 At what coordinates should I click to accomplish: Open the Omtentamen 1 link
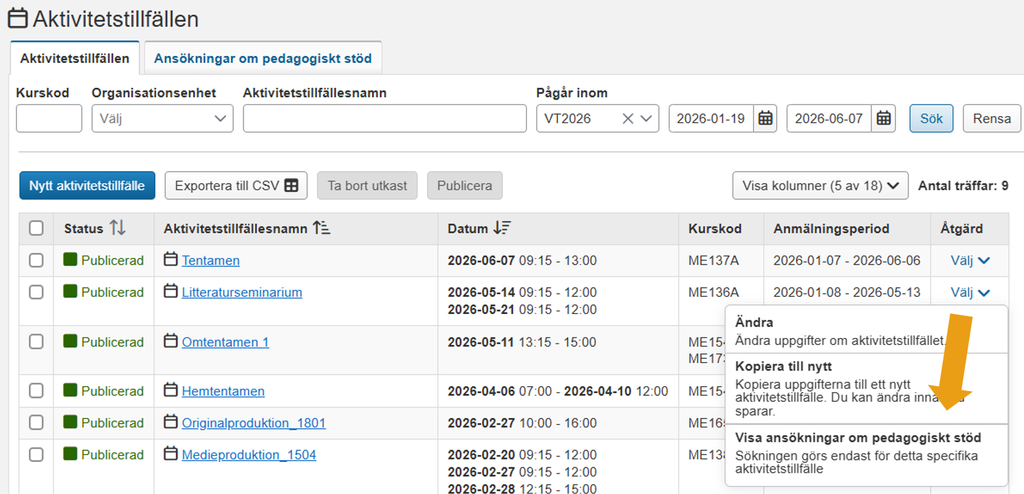point(225,342)
